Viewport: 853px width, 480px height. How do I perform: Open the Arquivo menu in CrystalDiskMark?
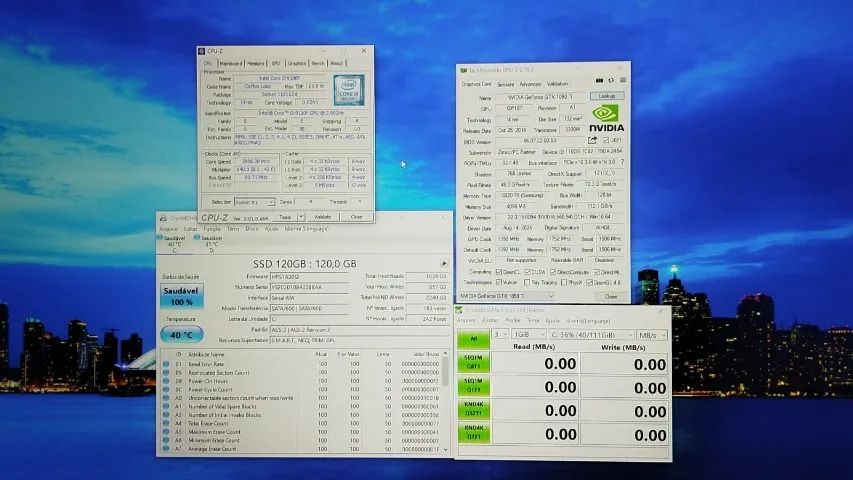[x=466, y=321]
